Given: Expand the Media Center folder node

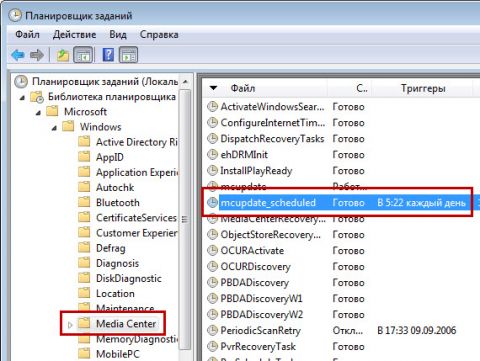Looking at the screenshot, I should pos(70,324).
